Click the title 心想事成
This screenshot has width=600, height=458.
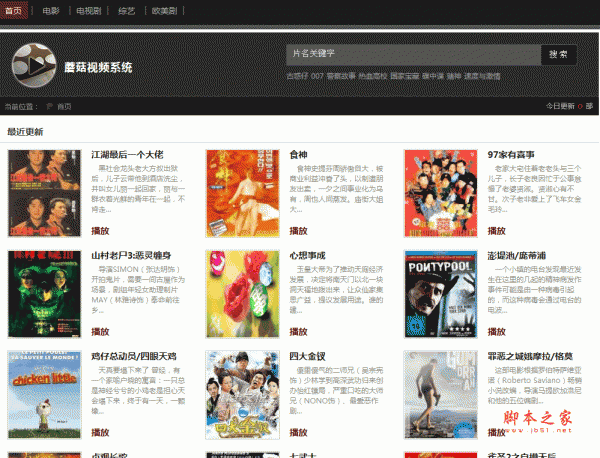[307, 255]
